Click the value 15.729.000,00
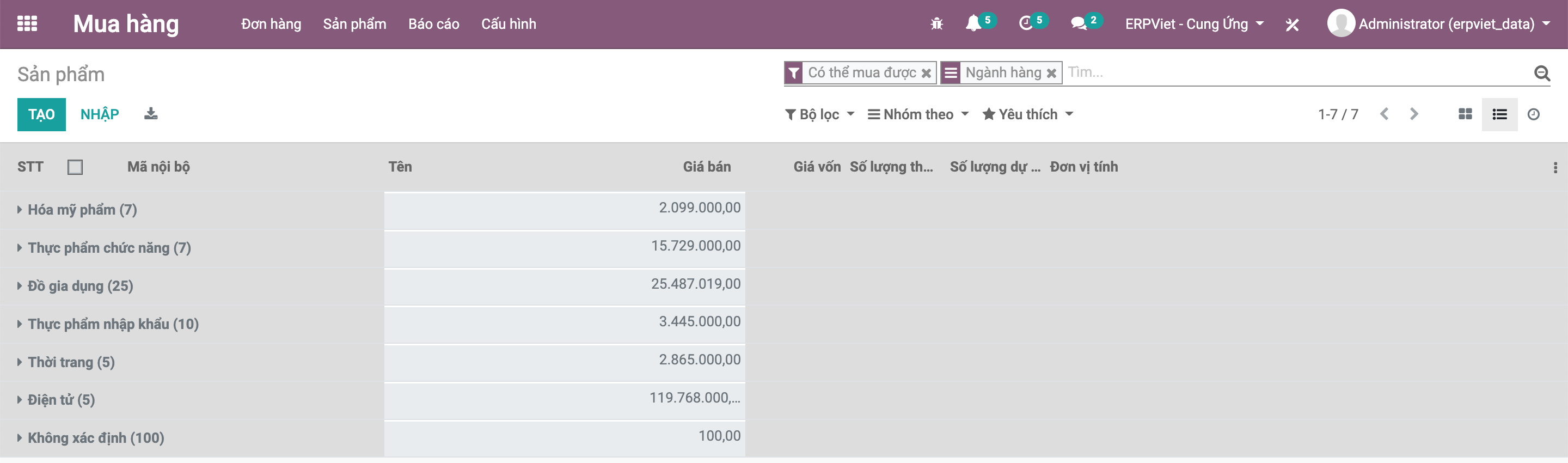Screen dimensions: 1568x463 [696, 246]
